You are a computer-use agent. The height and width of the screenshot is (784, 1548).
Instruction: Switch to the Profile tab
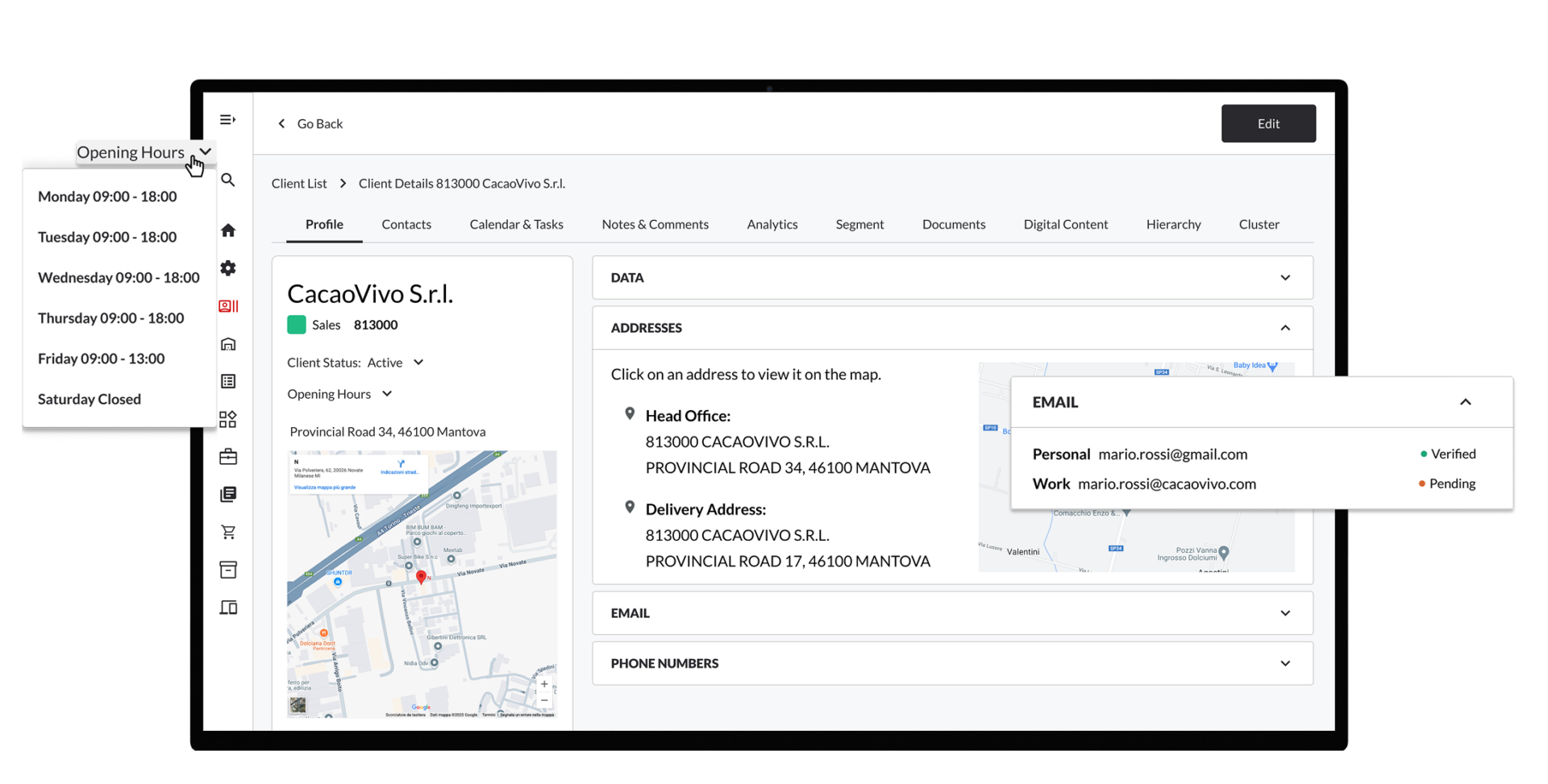tap(324, 225)
